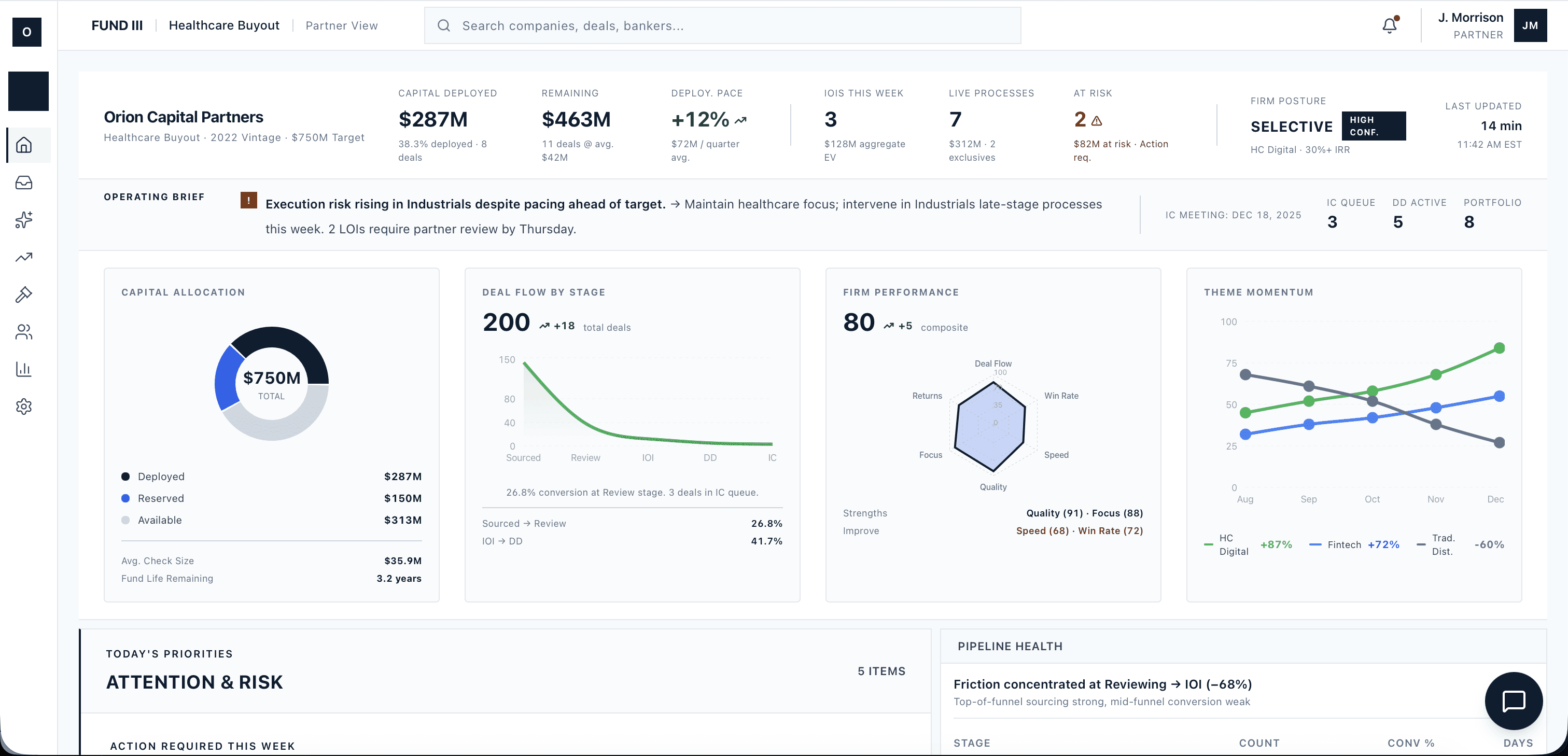
Task: Open the inbox tray icon
Action: click(x=24, y=183)
